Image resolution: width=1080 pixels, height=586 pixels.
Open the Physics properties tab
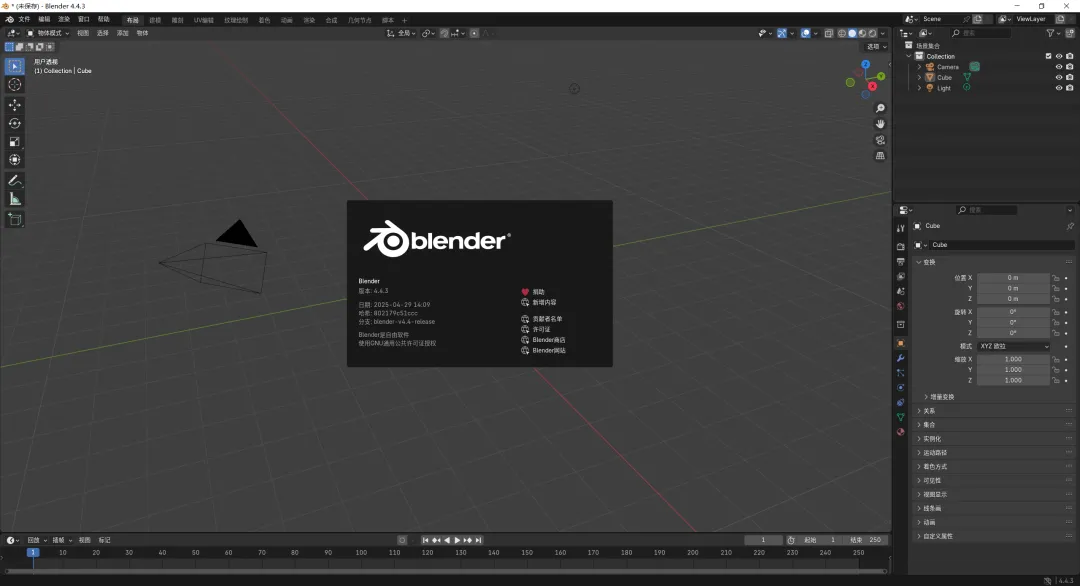pos(900,388)
